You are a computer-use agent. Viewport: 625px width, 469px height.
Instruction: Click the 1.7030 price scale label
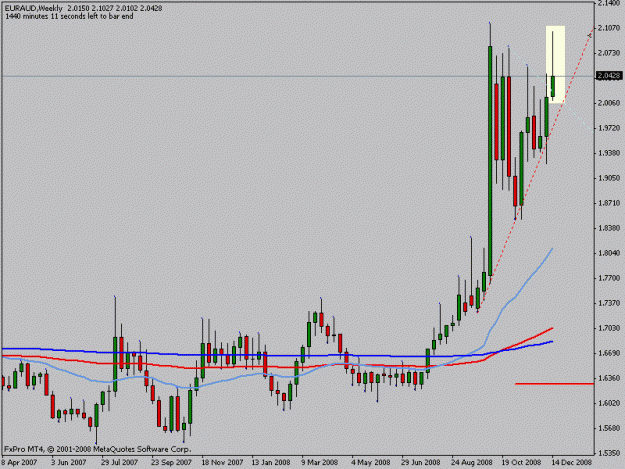[x=609, y=328]
